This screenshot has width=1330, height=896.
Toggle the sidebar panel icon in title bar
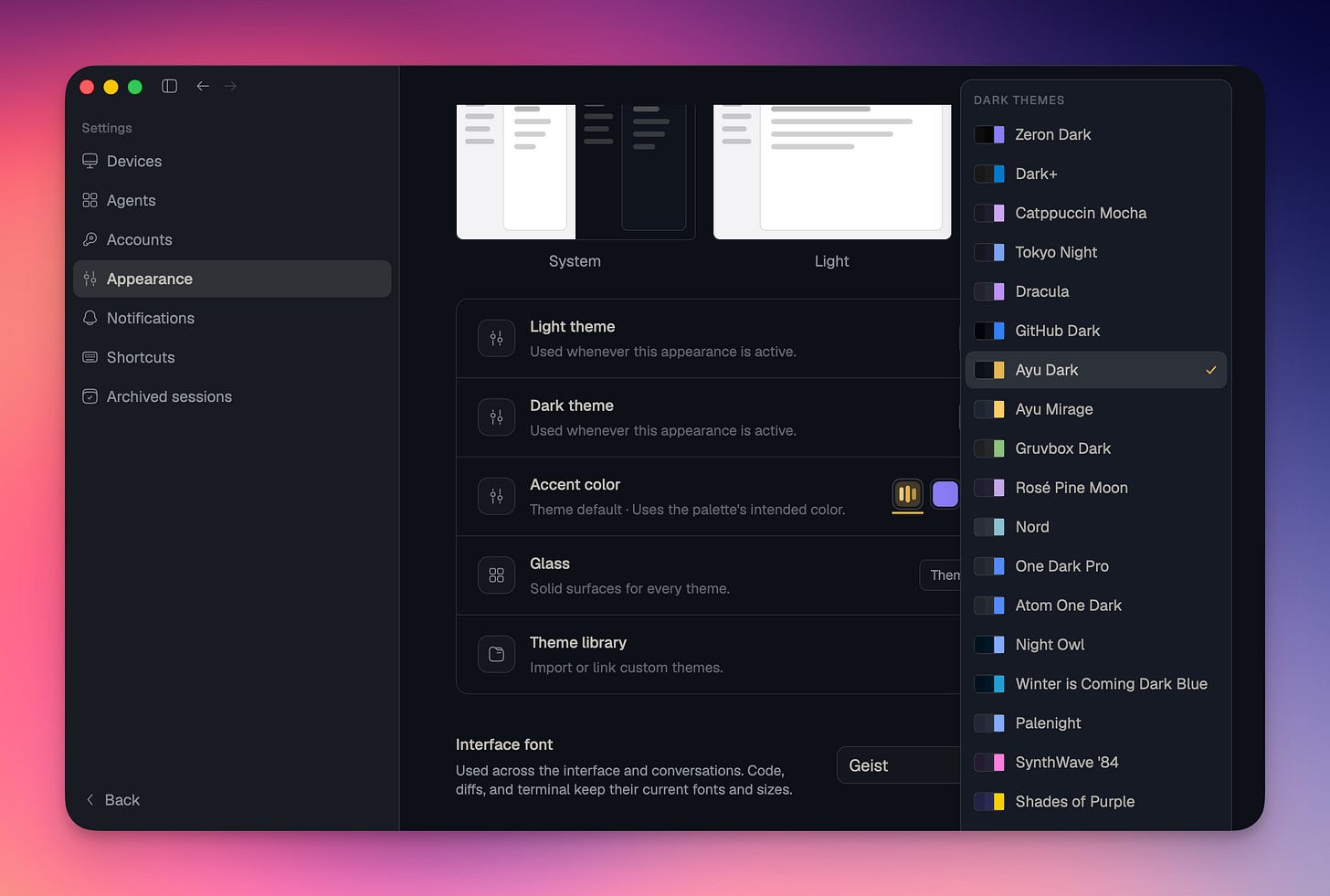point(169,86)
